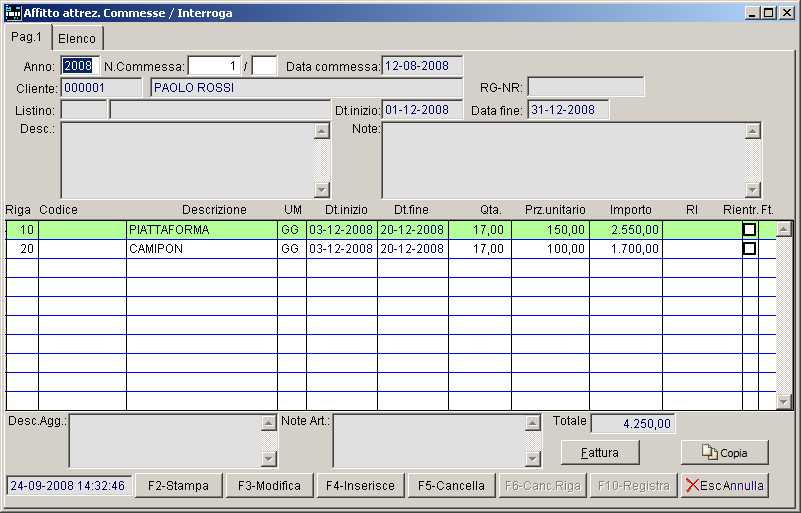The width and height of the screenshot is (801, 513).
Task: Click F2-Stampa button
Action: 178,485
